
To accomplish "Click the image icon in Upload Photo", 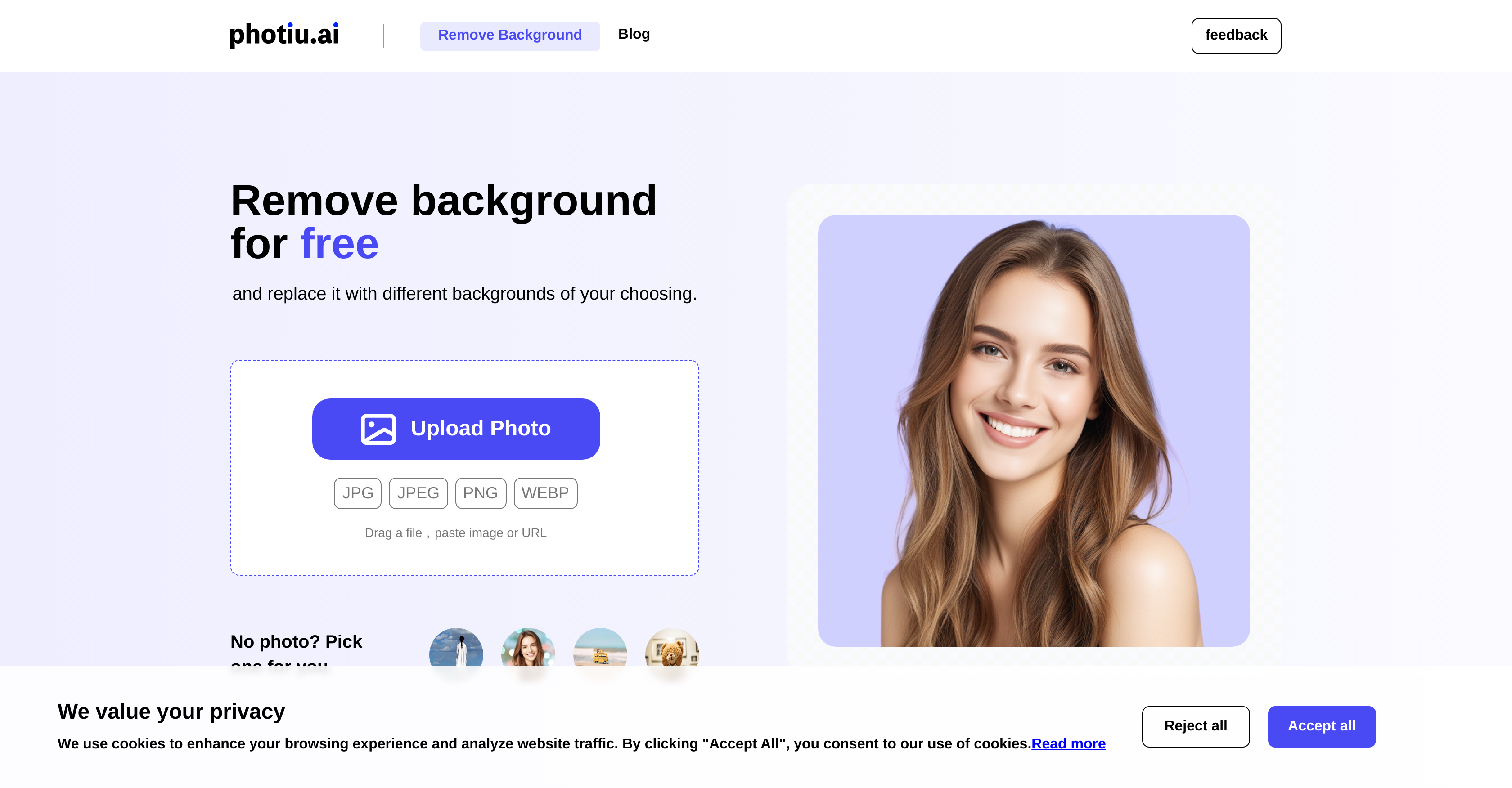I will 378,429.
